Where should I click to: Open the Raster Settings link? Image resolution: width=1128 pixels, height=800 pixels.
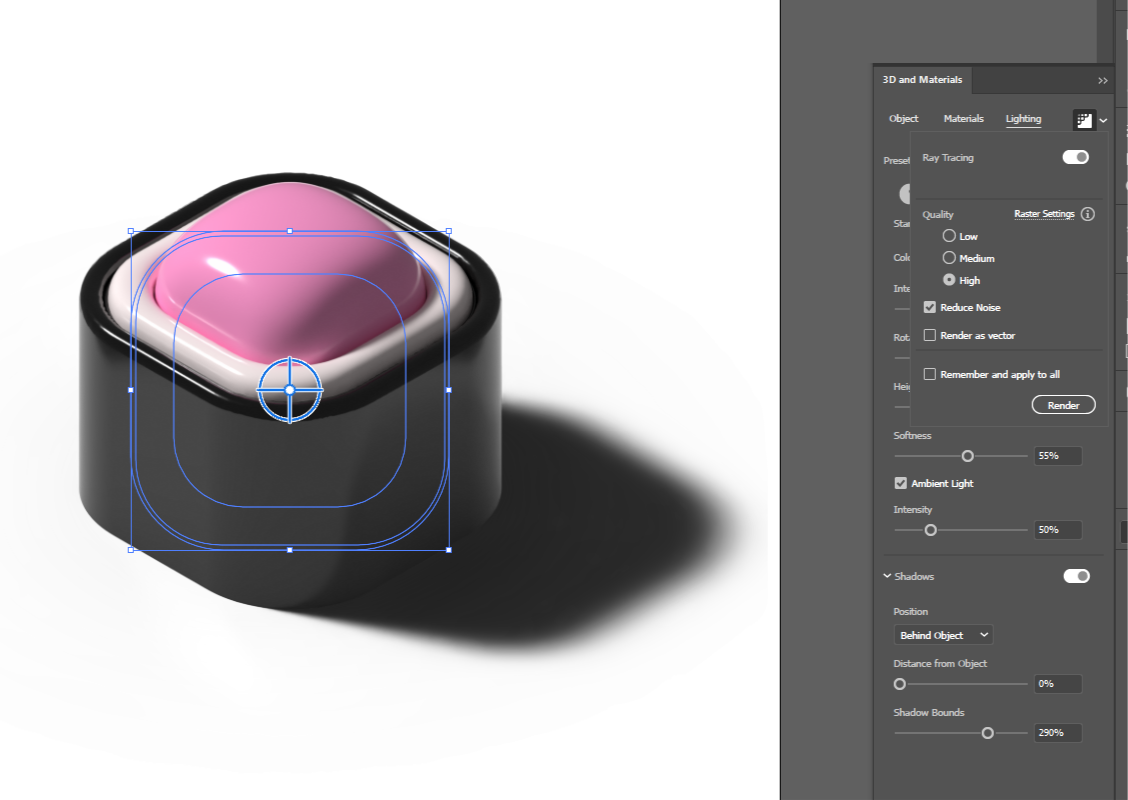click(1044, 214)
